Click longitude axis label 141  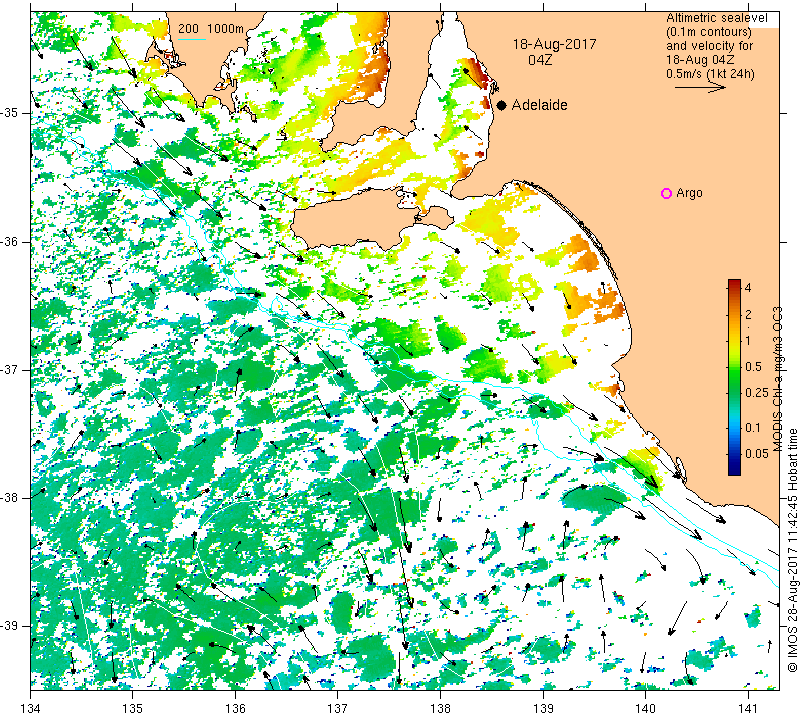tap(748, 709)
